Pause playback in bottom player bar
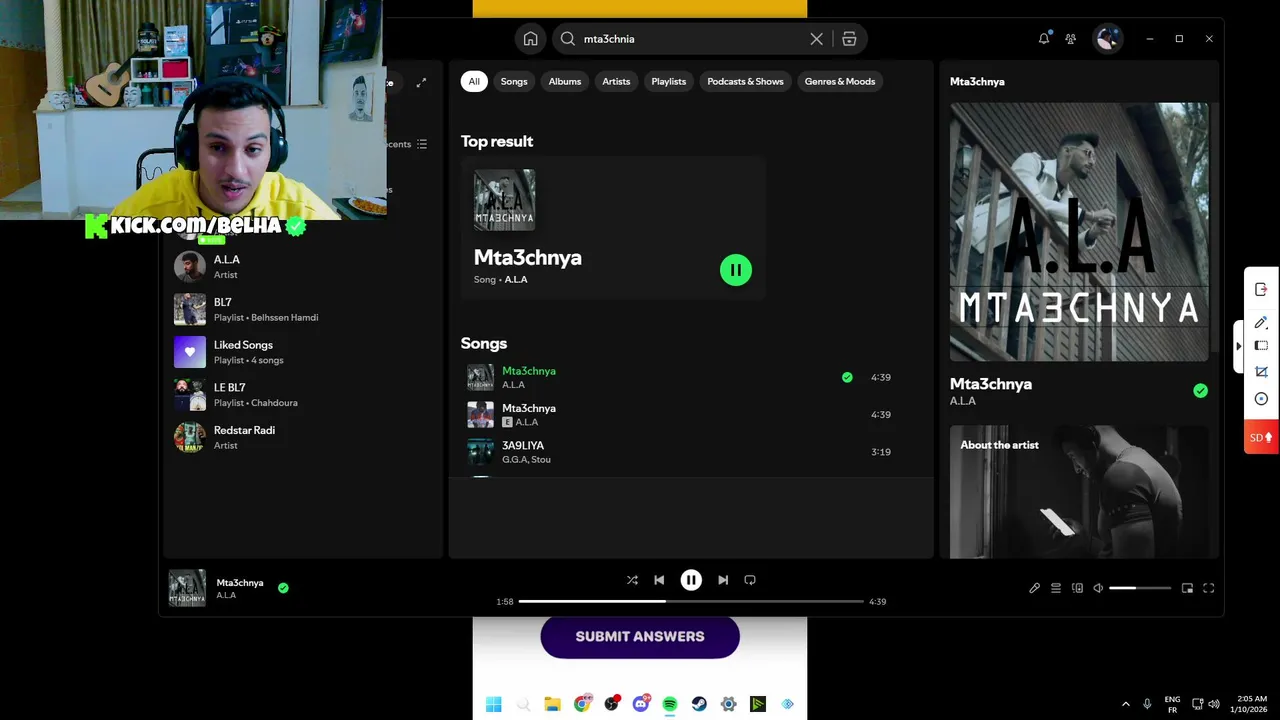This screenshot has height=720, width=1280. point(691,580)
